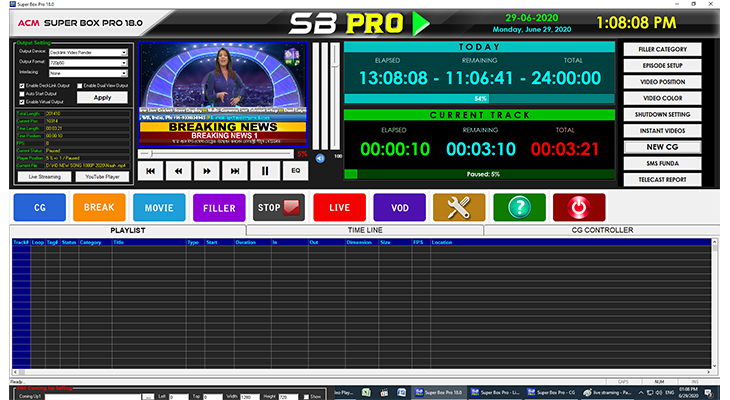Toggle Enable Virtual Output checkbox

pyautogui.click(x=22, y=102)
